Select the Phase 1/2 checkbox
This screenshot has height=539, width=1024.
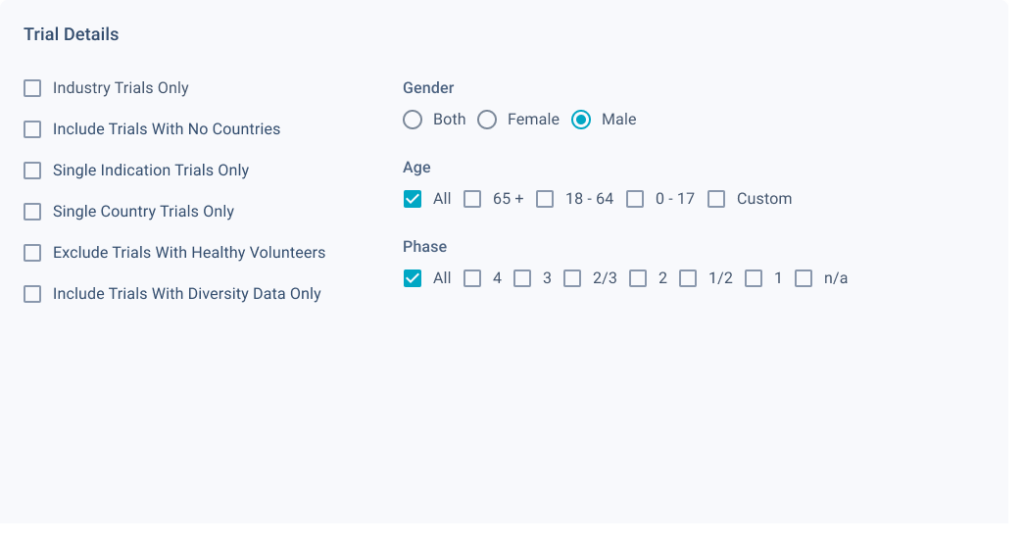(x=688, y=278)
